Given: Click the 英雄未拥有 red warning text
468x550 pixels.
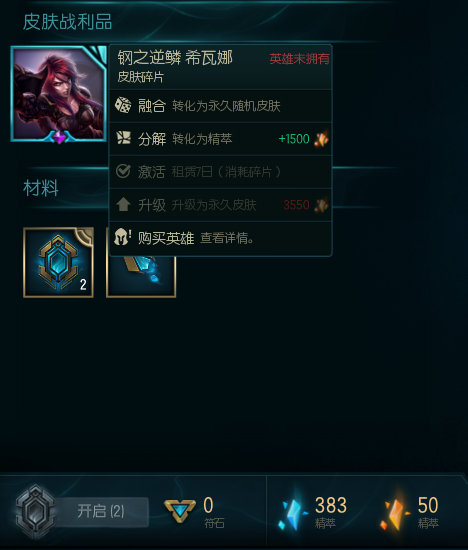Looking at the screenshot, I should coord(299,59).
